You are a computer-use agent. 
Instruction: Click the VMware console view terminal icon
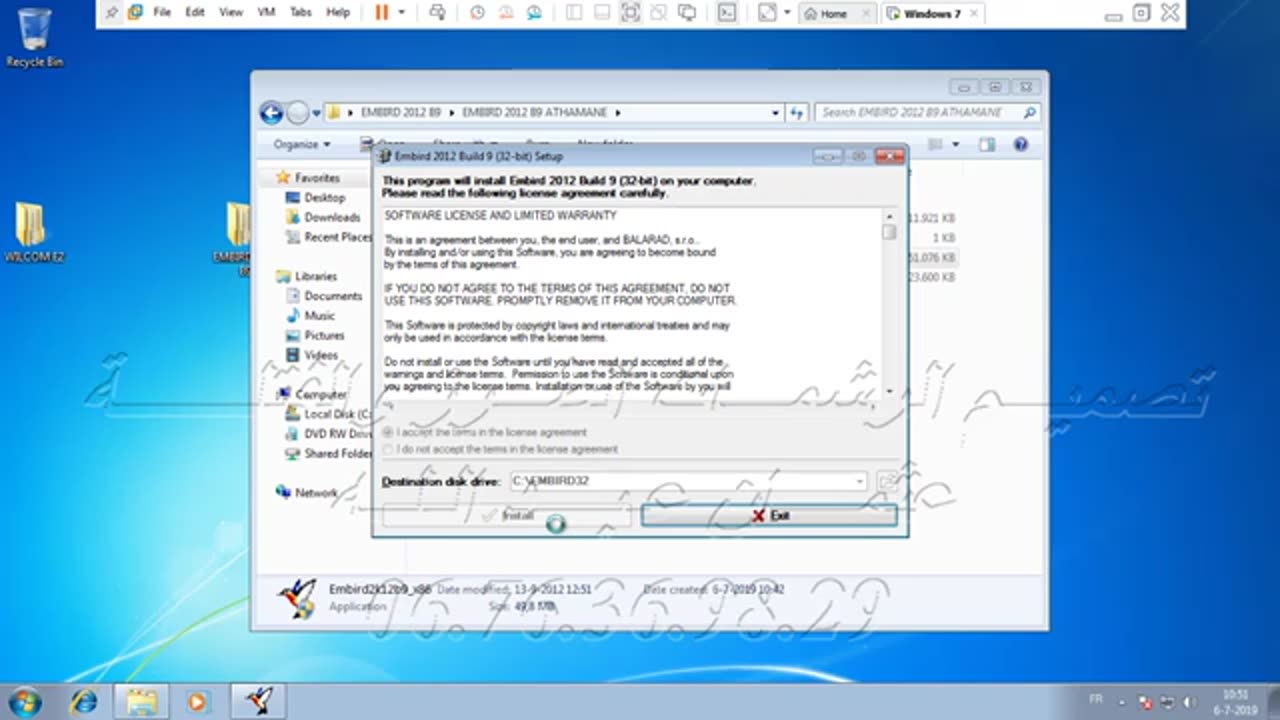(x=728, y=13)
